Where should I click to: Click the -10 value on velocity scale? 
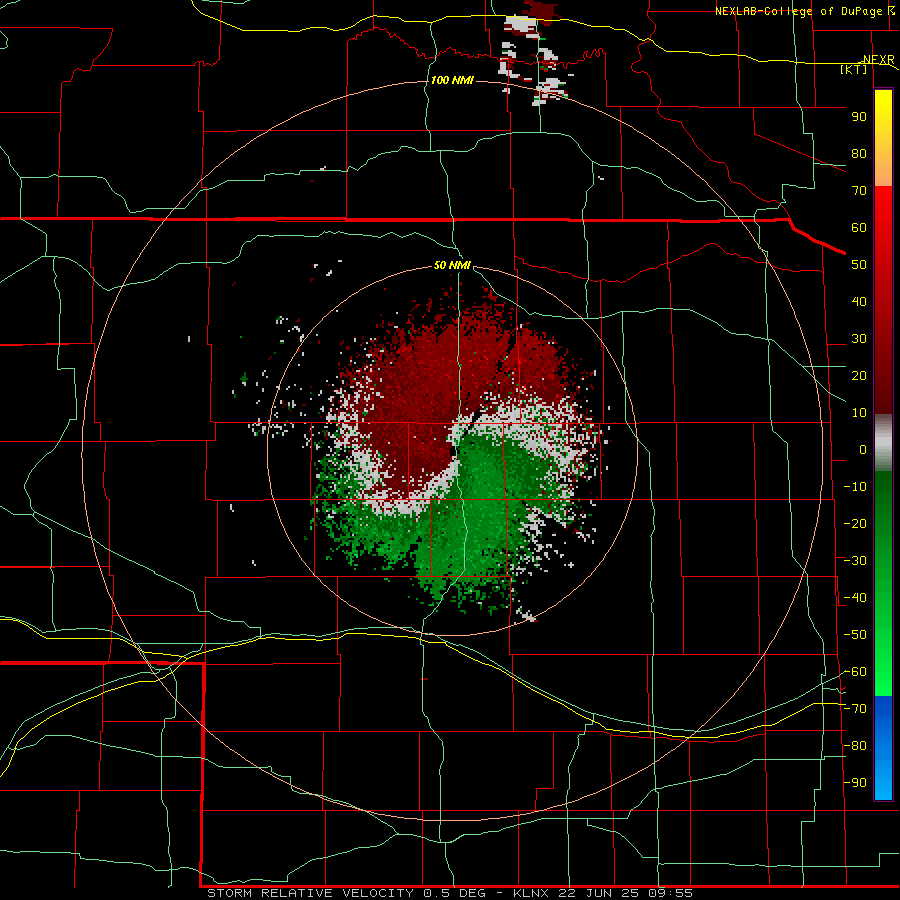(x=855, y=487)
